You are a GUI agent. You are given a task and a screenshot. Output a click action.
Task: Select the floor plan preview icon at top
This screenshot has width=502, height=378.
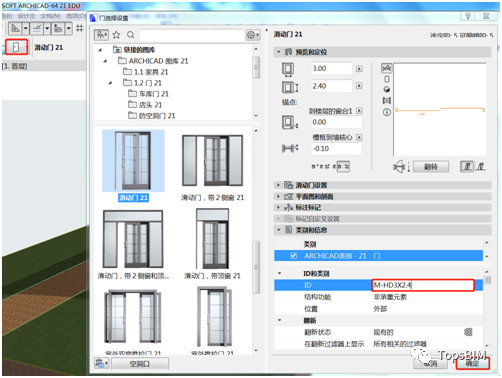click(387, 68)
